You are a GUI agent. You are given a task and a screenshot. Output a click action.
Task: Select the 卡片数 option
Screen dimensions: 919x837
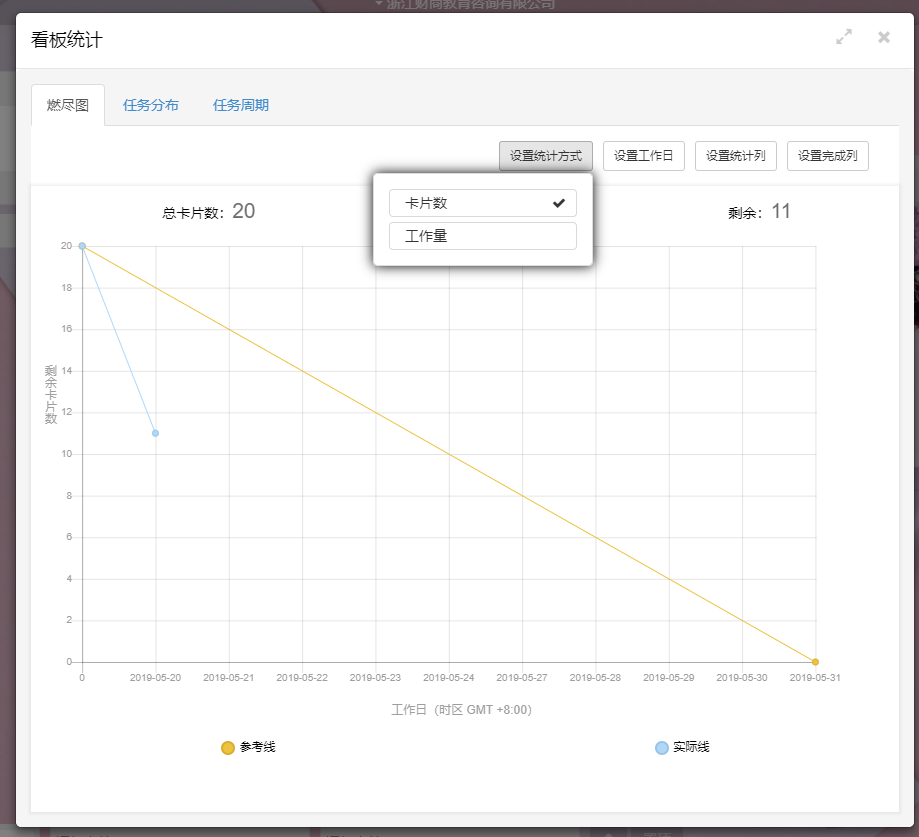(x=483, y=203)
